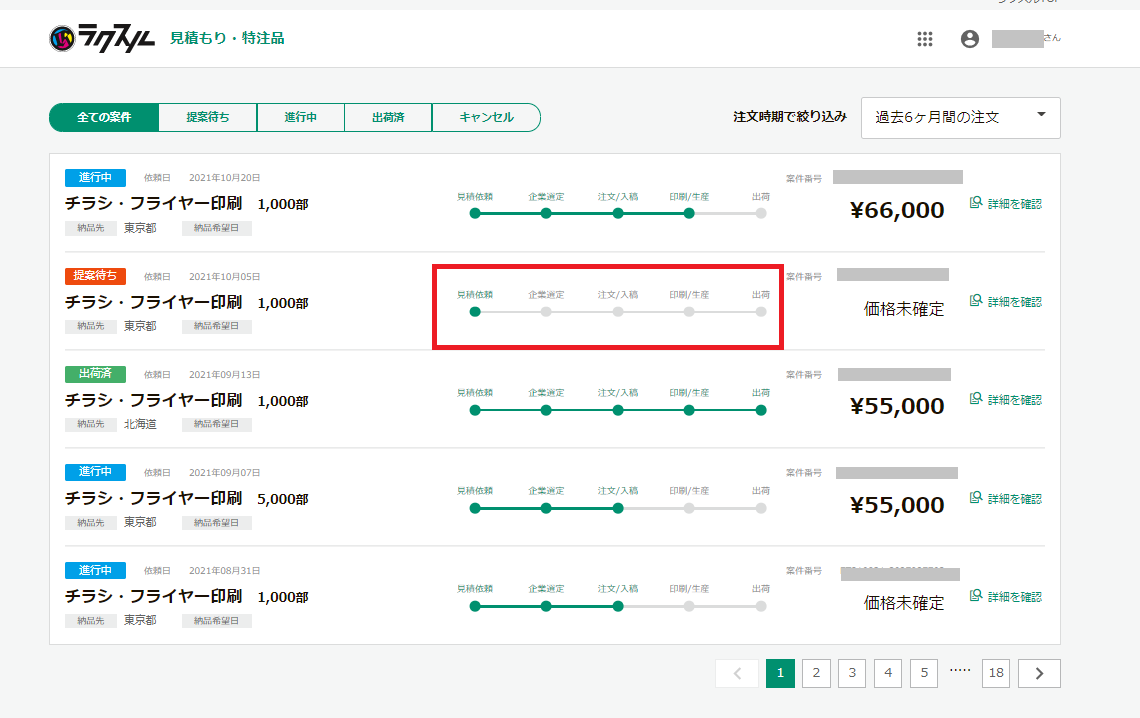Go to next page with arrow button
Image resolution: width=1140 pixels, height=718 pixels.
(1039, 674)
